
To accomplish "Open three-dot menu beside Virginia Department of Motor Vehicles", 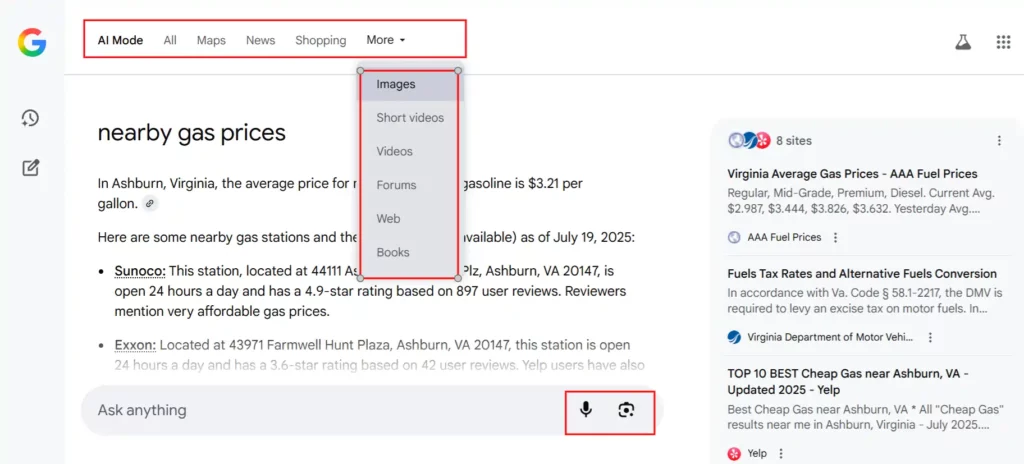I will 931,337.
